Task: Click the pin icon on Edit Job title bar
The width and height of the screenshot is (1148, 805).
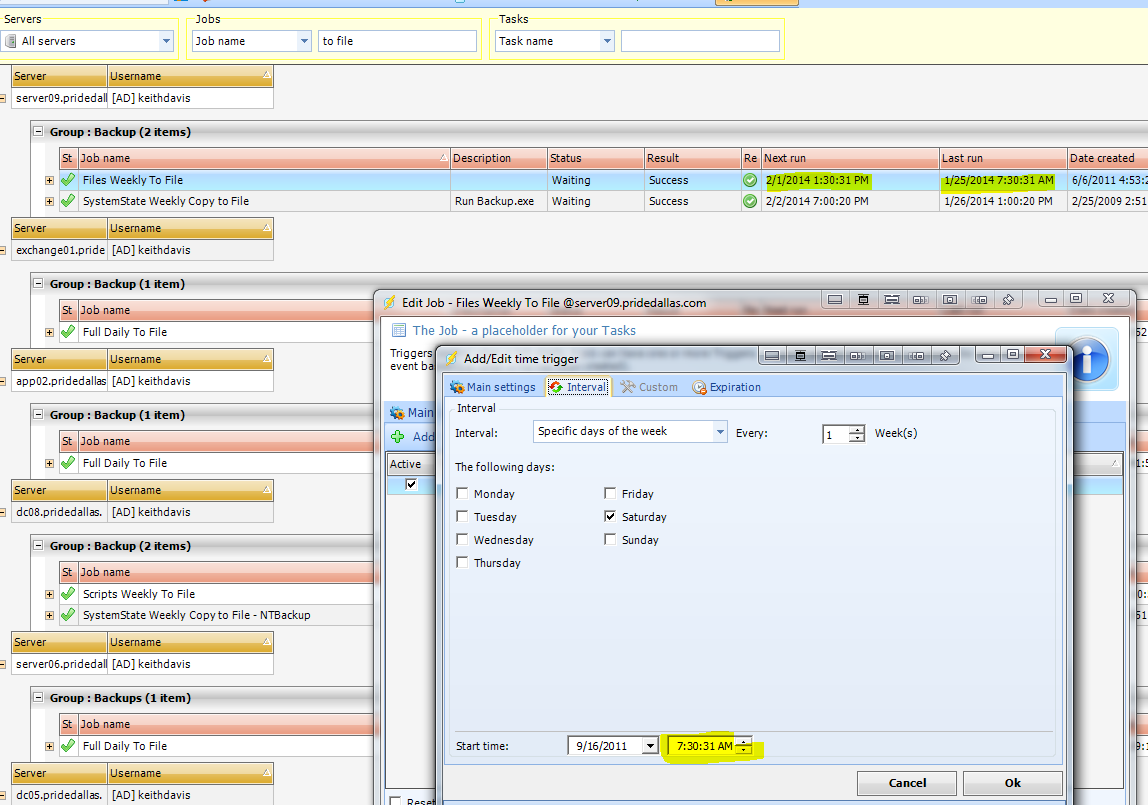Action: (1008, 299)
